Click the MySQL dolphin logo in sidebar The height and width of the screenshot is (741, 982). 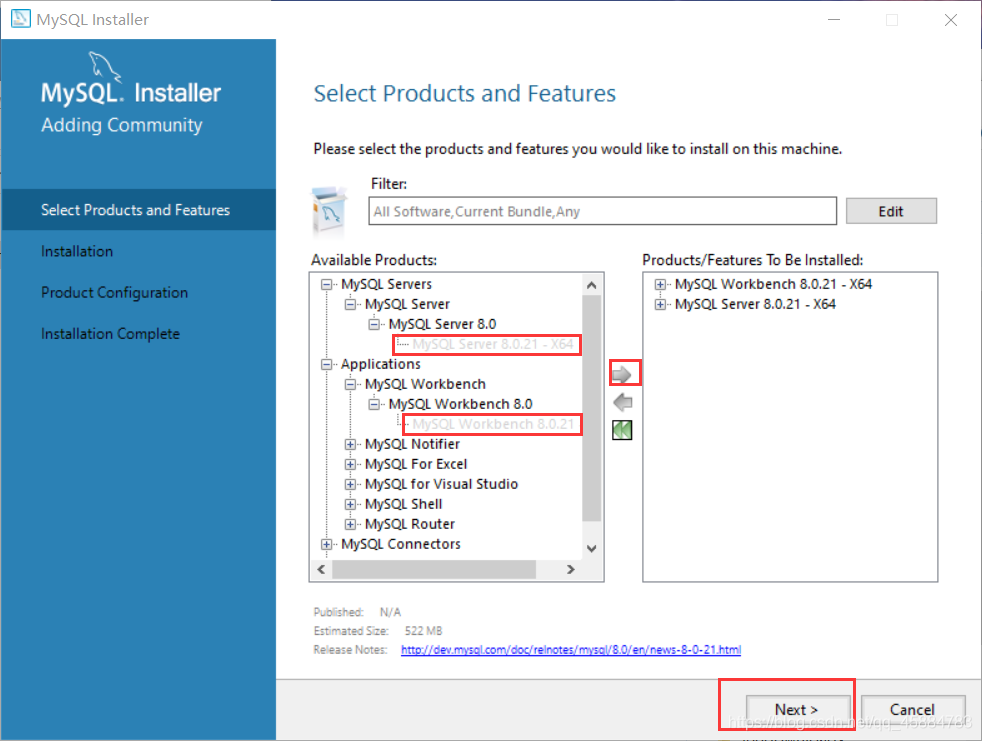(105, 67)
